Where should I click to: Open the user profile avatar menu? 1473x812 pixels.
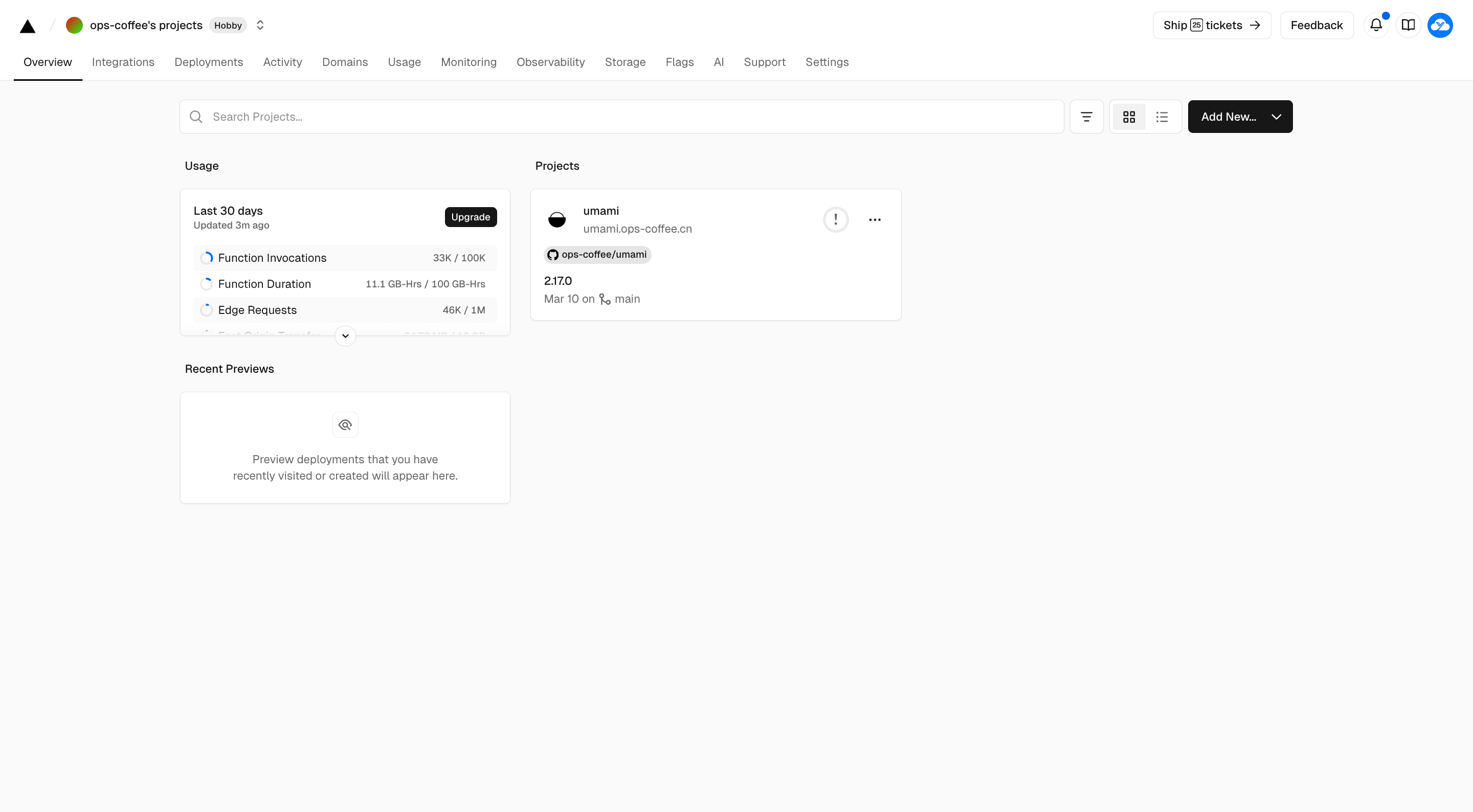1440,25
